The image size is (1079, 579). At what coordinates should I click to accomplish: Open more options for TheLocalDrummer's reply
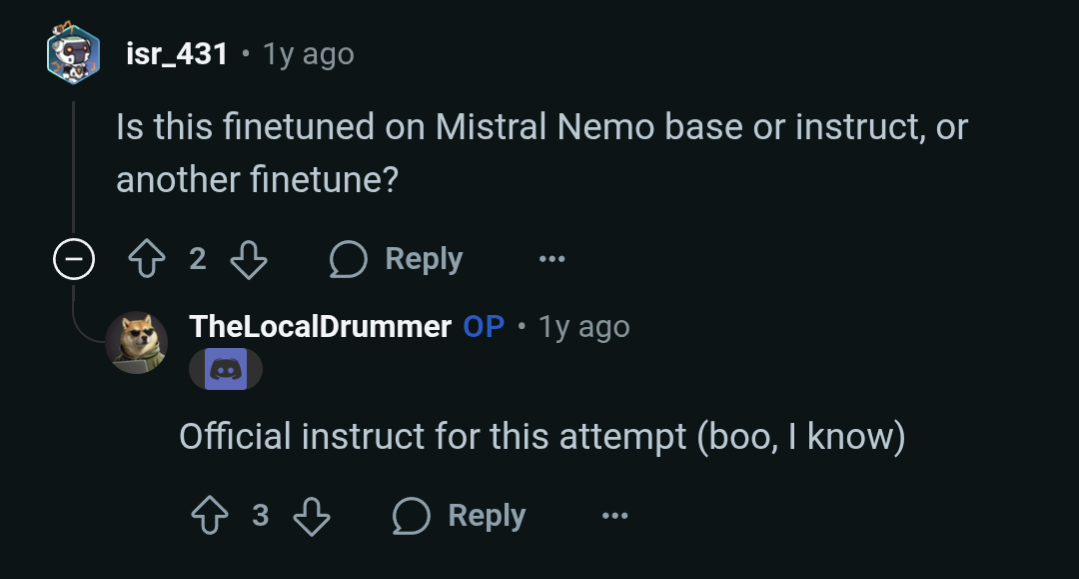615,516
